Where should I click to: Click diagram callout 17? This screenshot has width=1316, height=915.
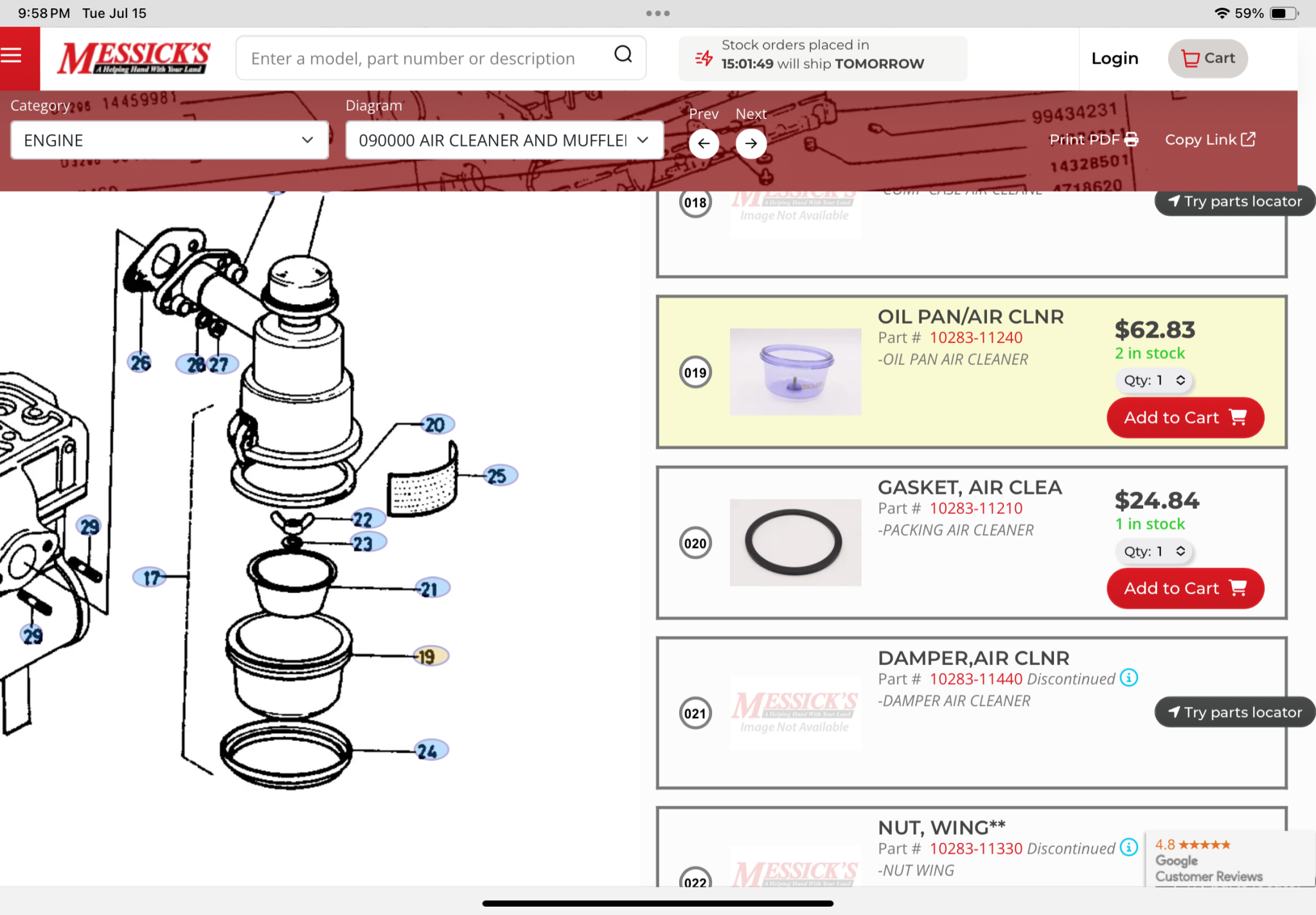[x=149, y=578]
